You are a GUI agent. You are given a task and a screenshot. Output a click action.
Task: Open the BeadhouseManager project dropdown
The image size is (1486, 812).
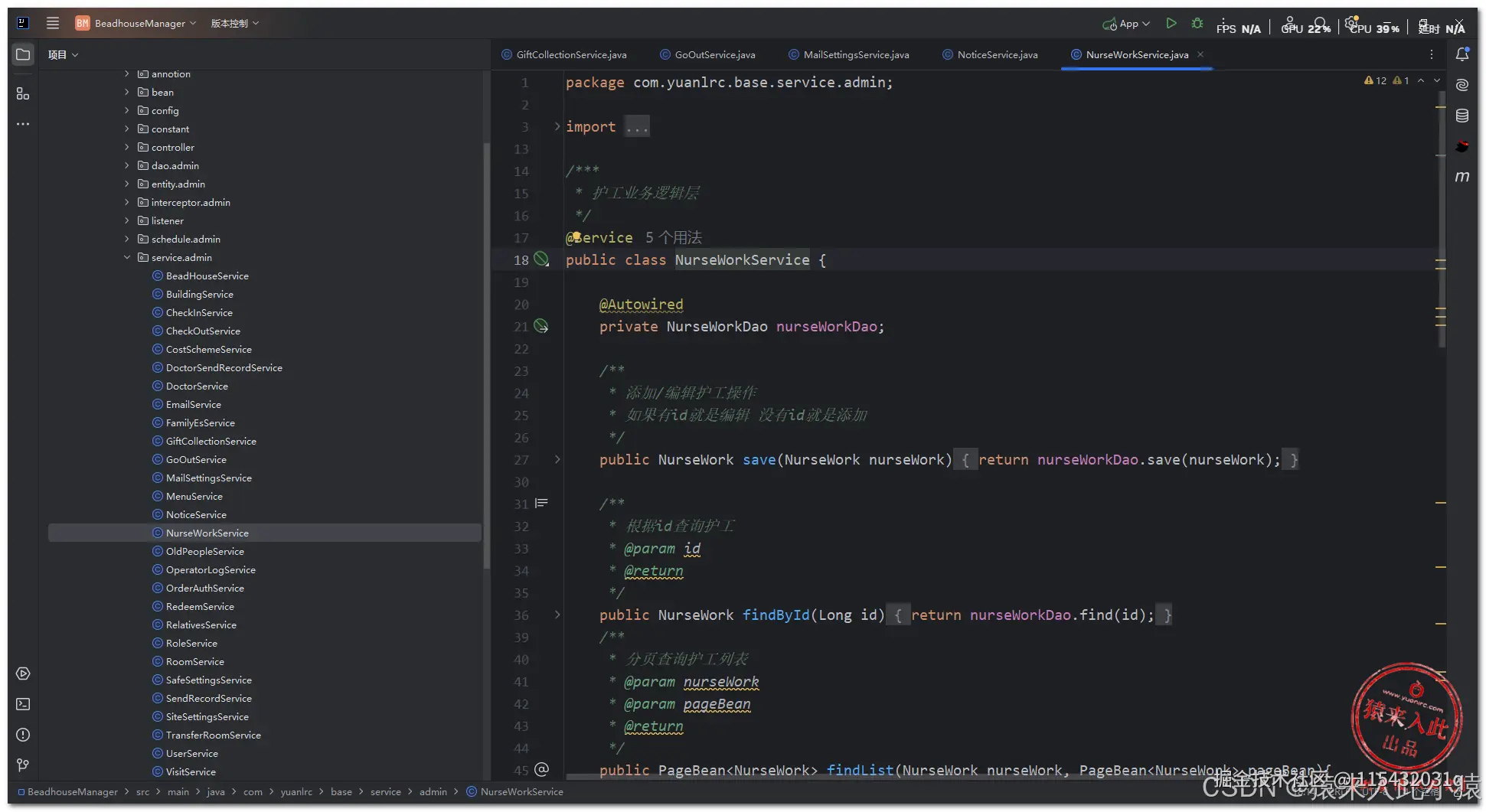coord(145,23)
